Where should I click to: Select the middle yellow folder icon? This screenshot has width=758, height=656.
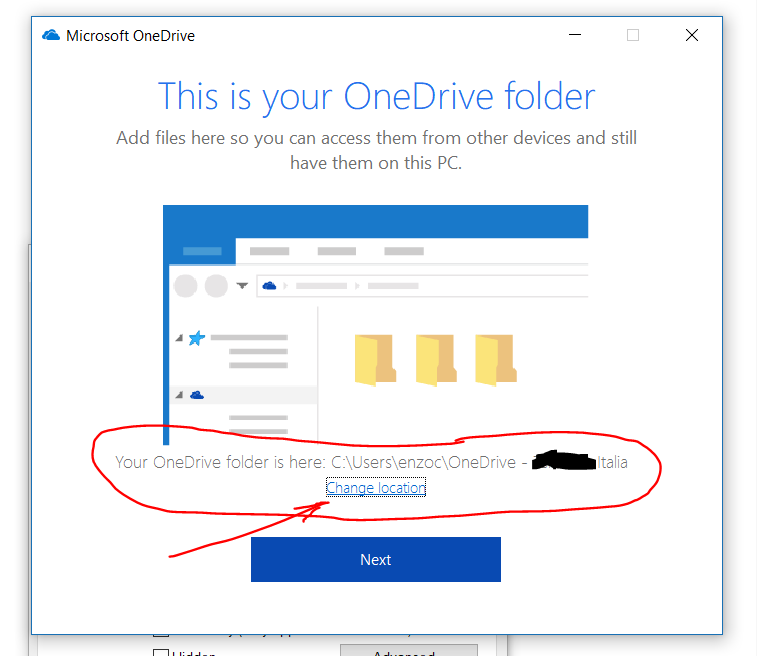click(x=435, y=360)
